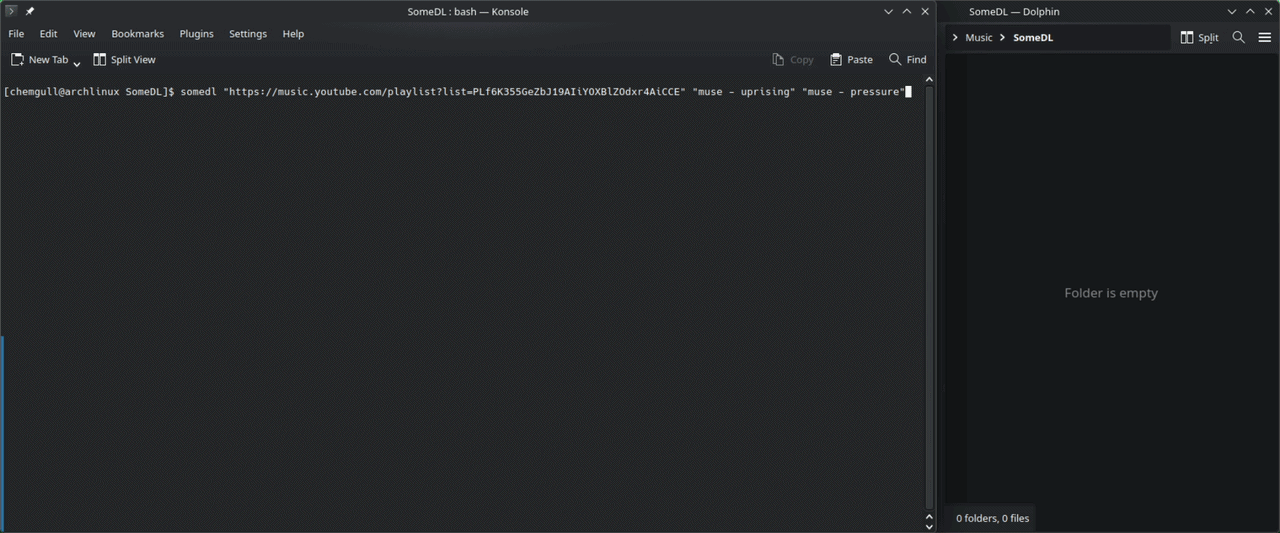Maximize the Konsole window

click(x=907, y=11)
